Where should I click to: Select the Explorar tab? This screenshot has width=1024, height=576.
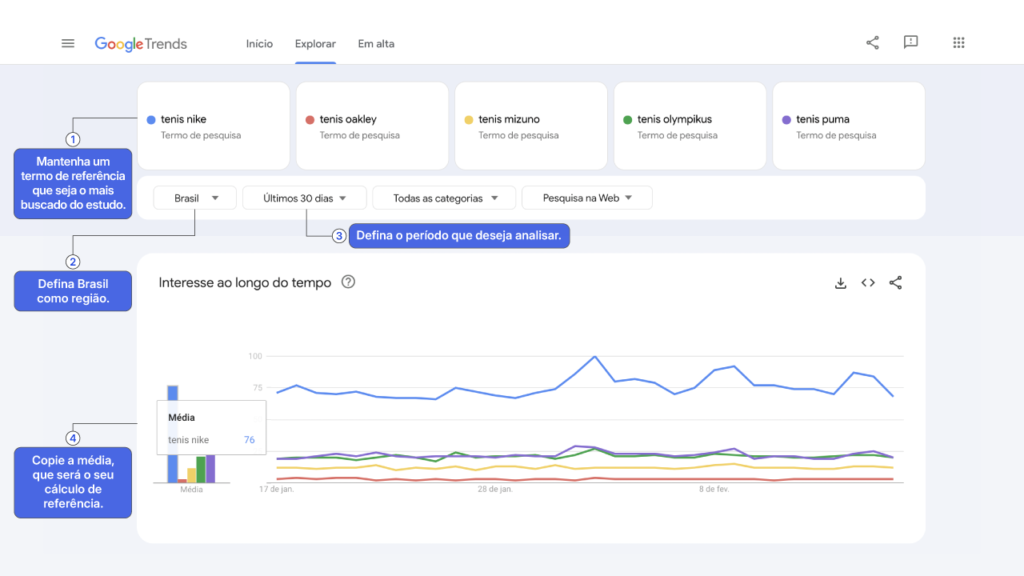click(315, 44)
